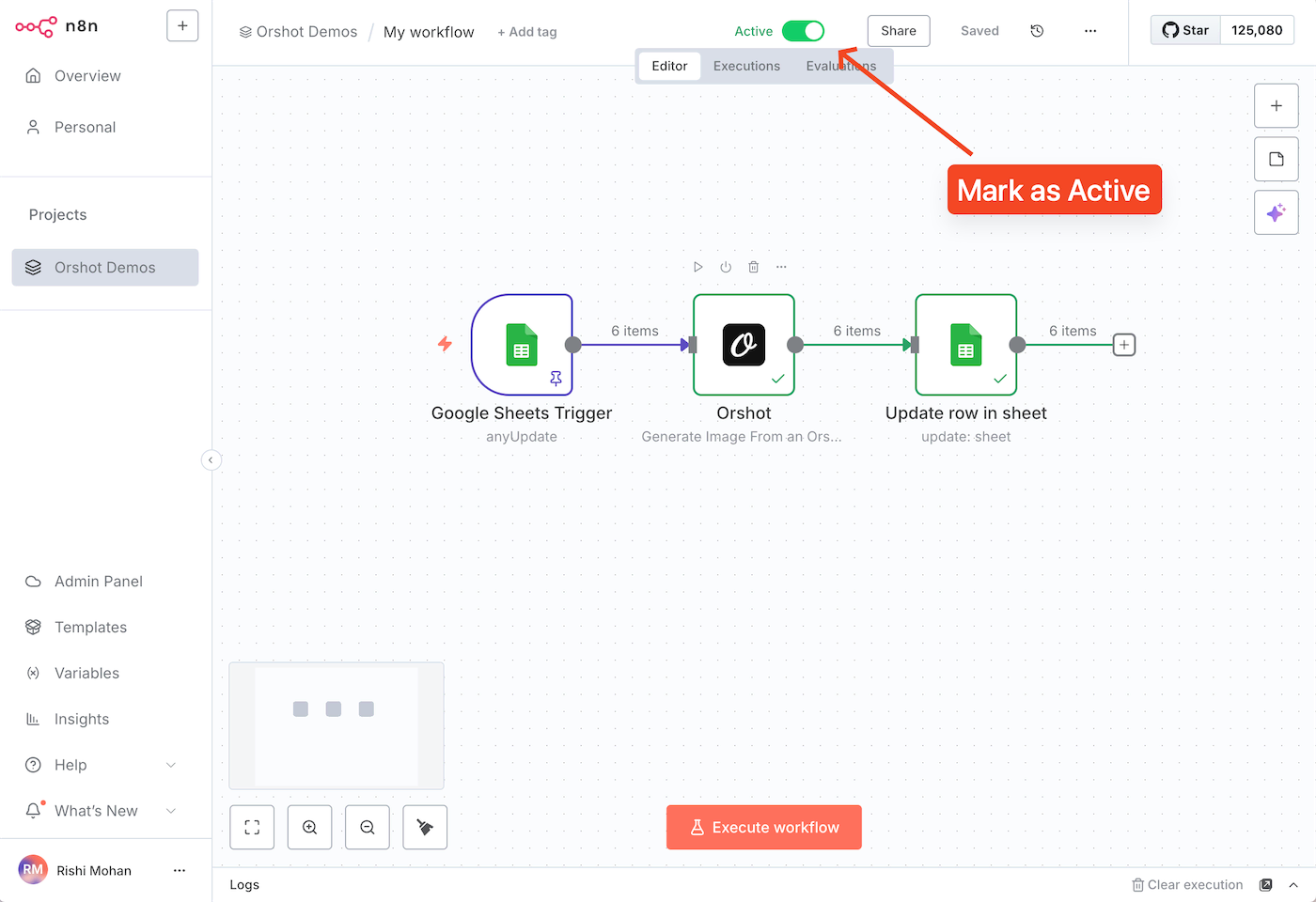Screen dimensions: 1316x902
Task: Zoom in on the canvas
Action: (309, 828)
